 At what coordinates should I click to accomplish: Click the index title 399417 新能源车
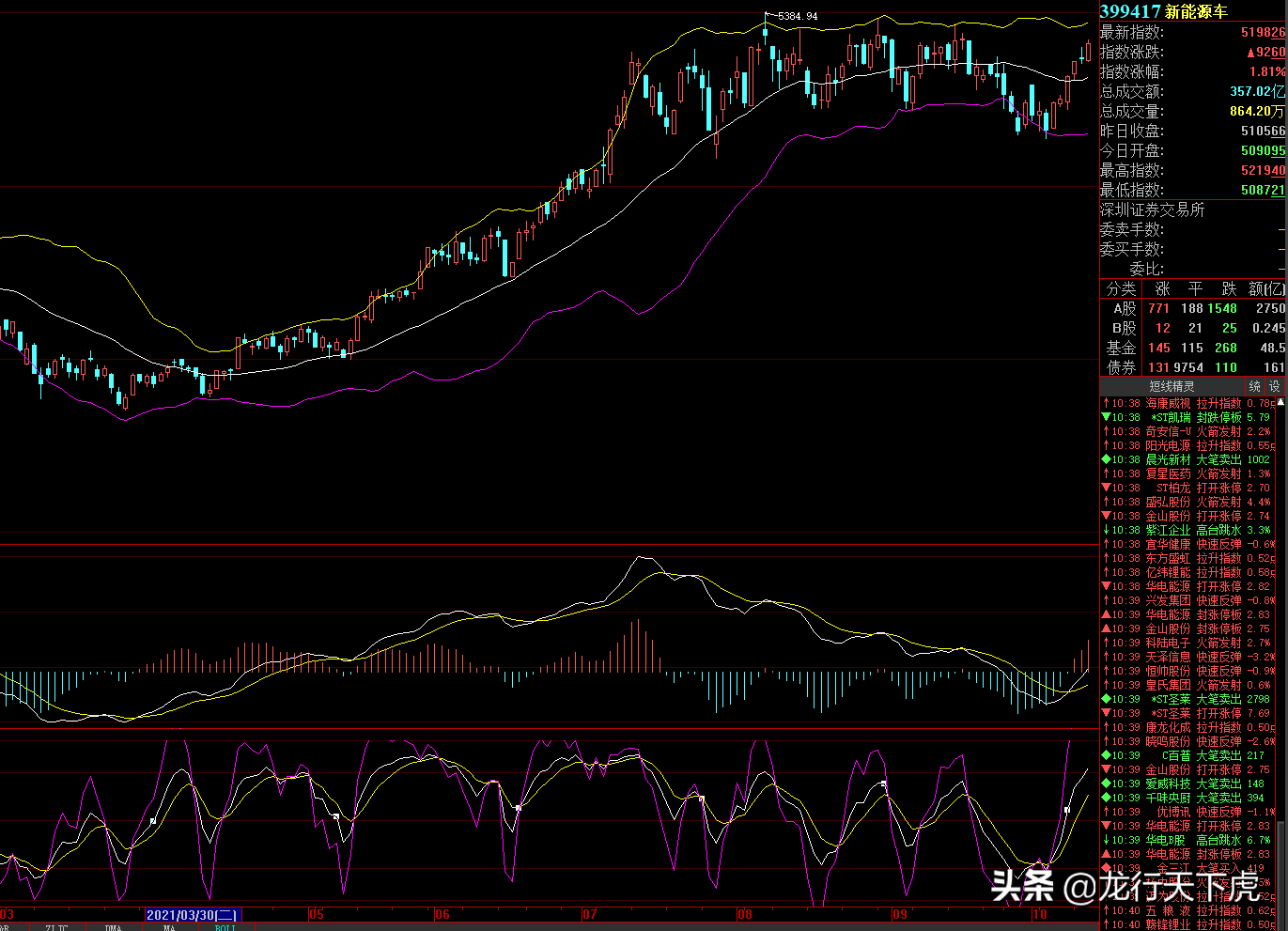[1164, 11]
